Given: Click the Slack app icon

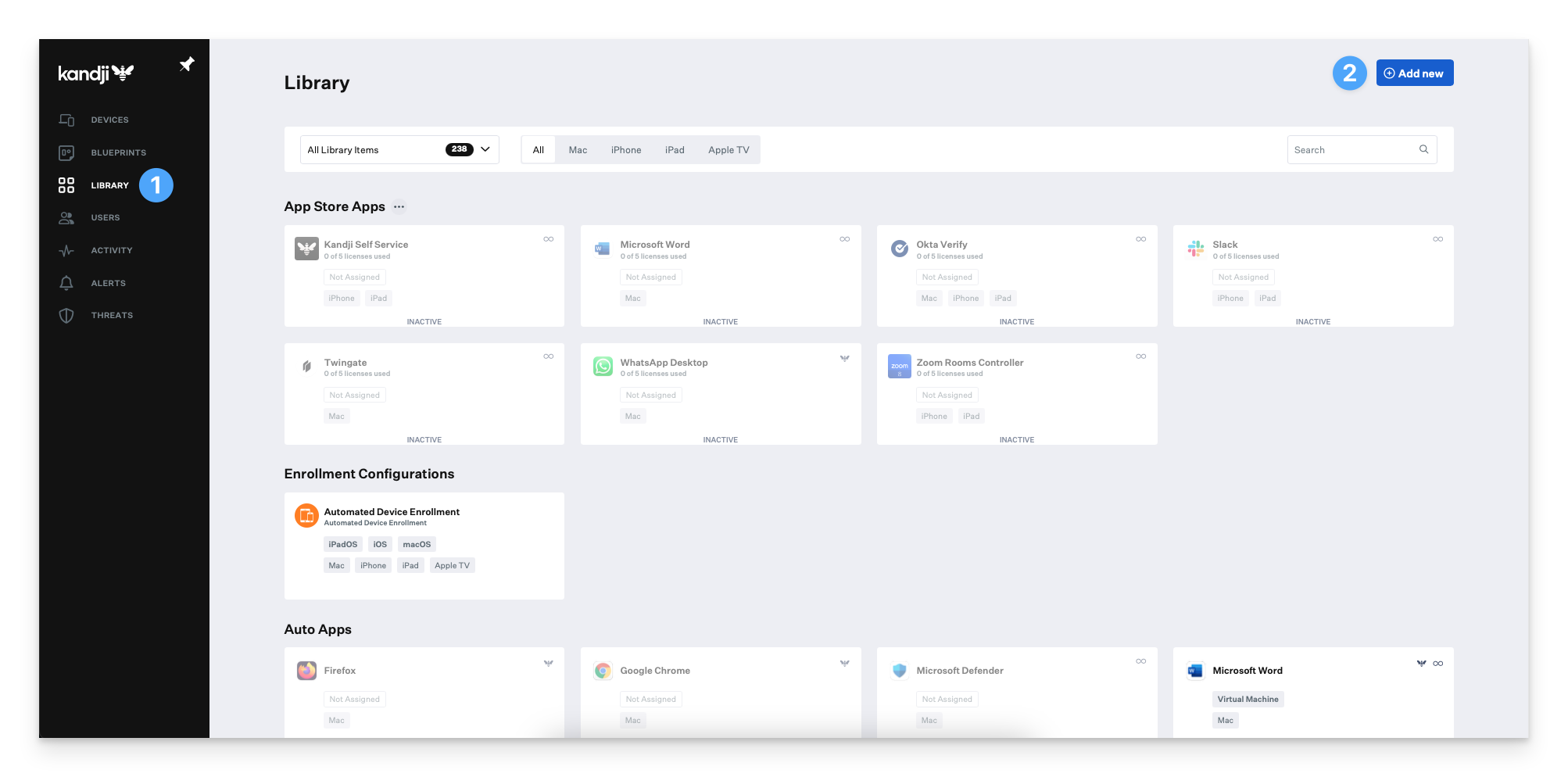Looking at the screenshot, I should [1196, 249].
